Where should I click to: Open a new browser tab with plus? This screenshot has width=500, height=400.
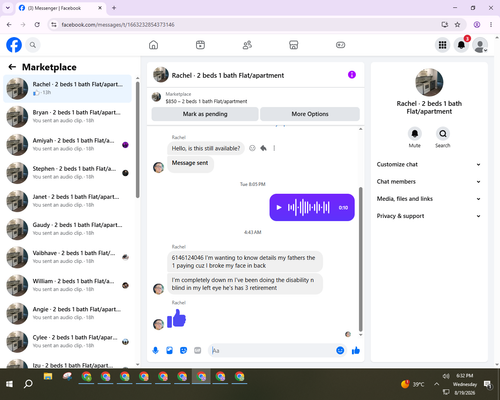114,8
